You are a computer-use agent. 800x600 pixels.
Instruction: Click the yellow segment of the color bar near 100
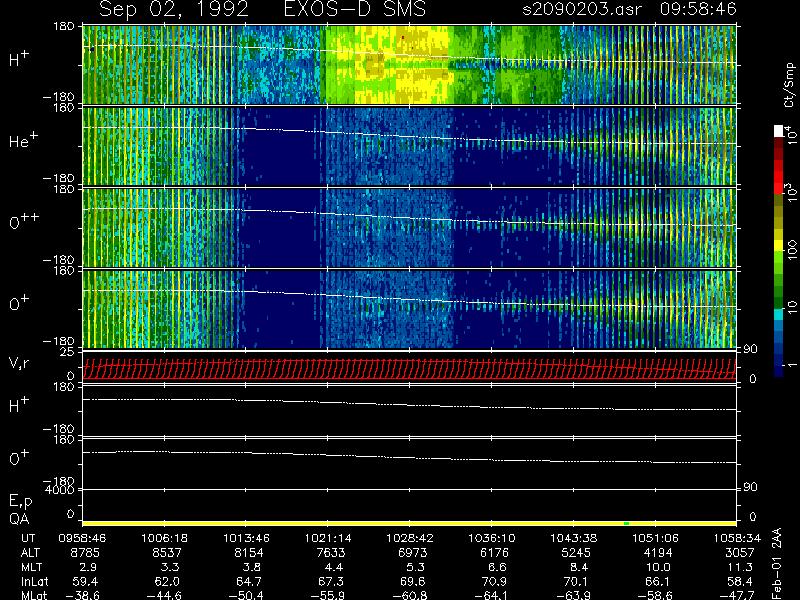779,245
